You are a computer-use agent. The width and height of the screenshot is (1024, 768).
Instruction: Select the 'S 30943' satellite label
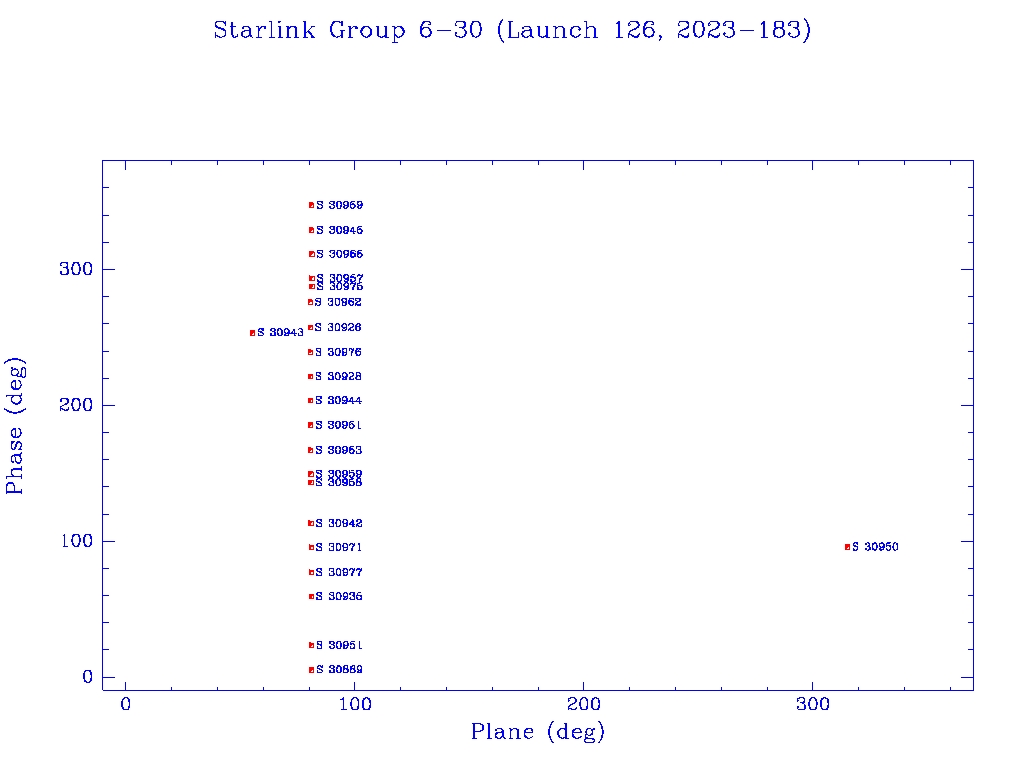click(x=280, y=332)
